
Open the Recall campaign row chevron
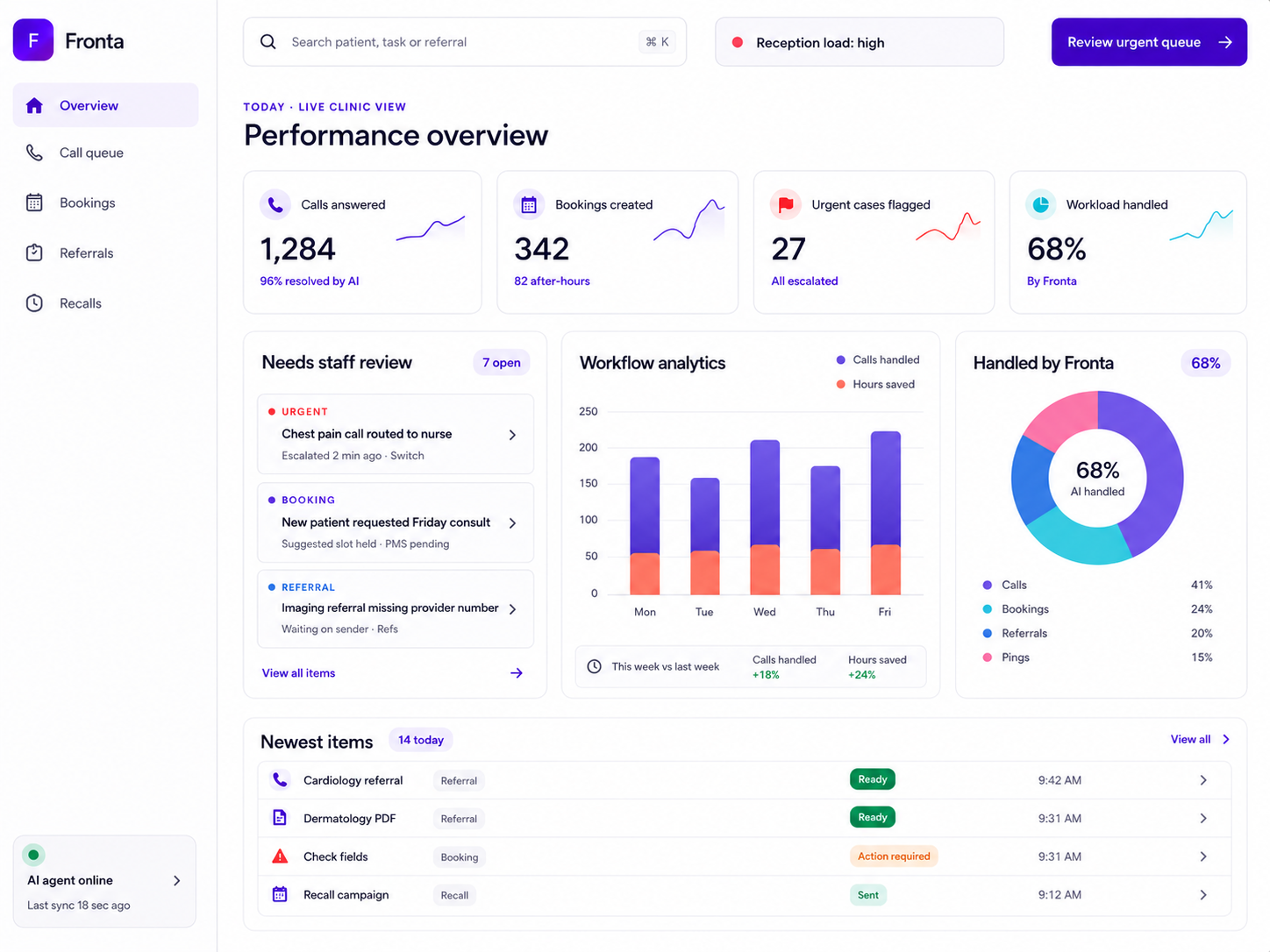pyautogui.click(x=1203, y=895)
